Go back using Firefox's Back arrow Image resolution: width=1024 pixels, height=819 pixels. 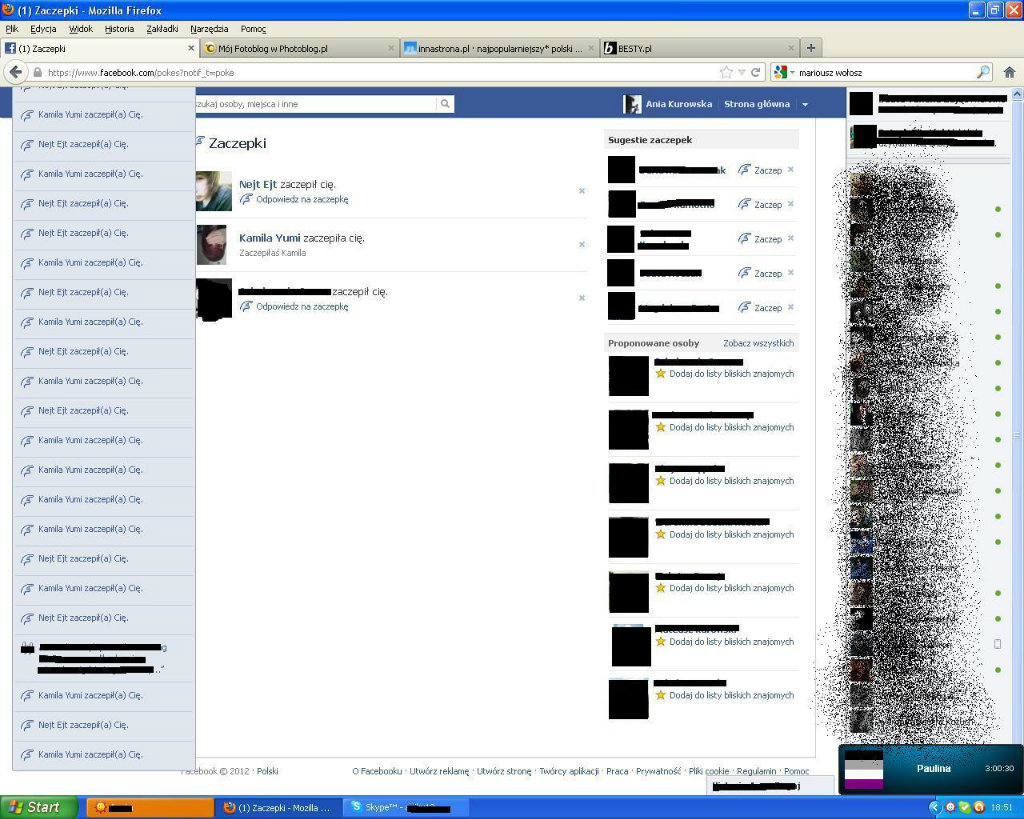[x=16, y=72]
